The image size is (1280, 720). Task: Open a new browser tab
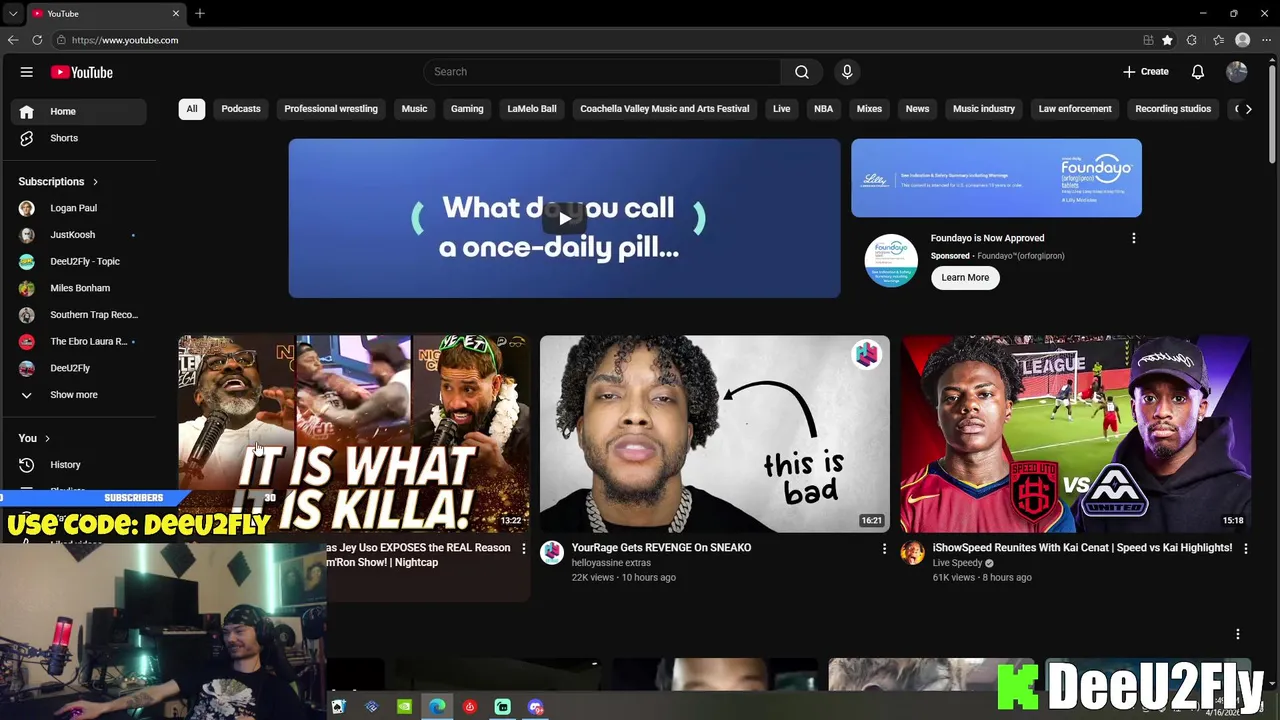click(x=200, y=14)
